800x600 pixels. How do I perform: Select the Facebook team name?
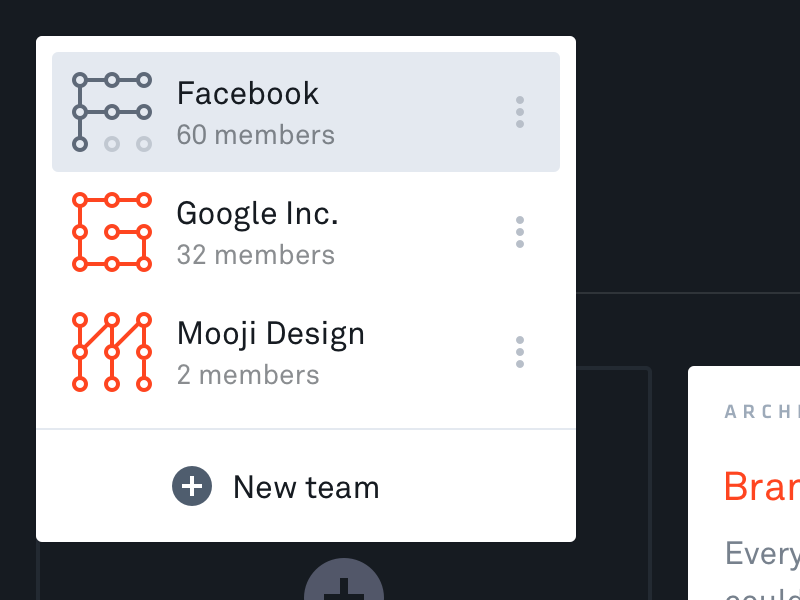tap(248, 94)
